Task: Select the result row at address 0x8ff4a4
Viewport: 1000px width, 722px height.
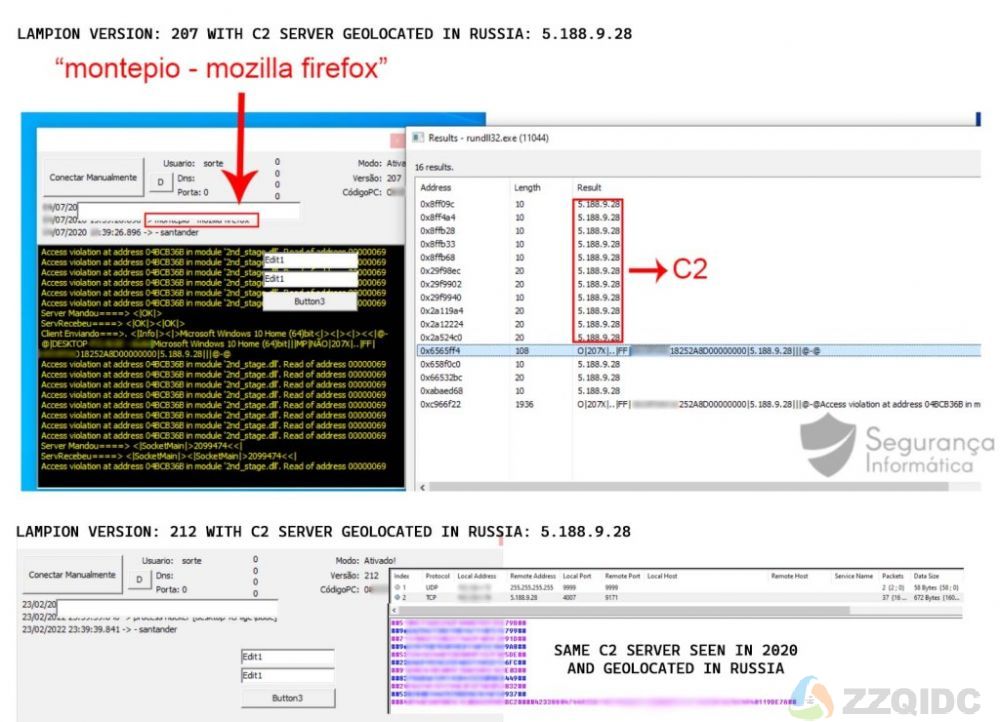Action: [698, 217]
